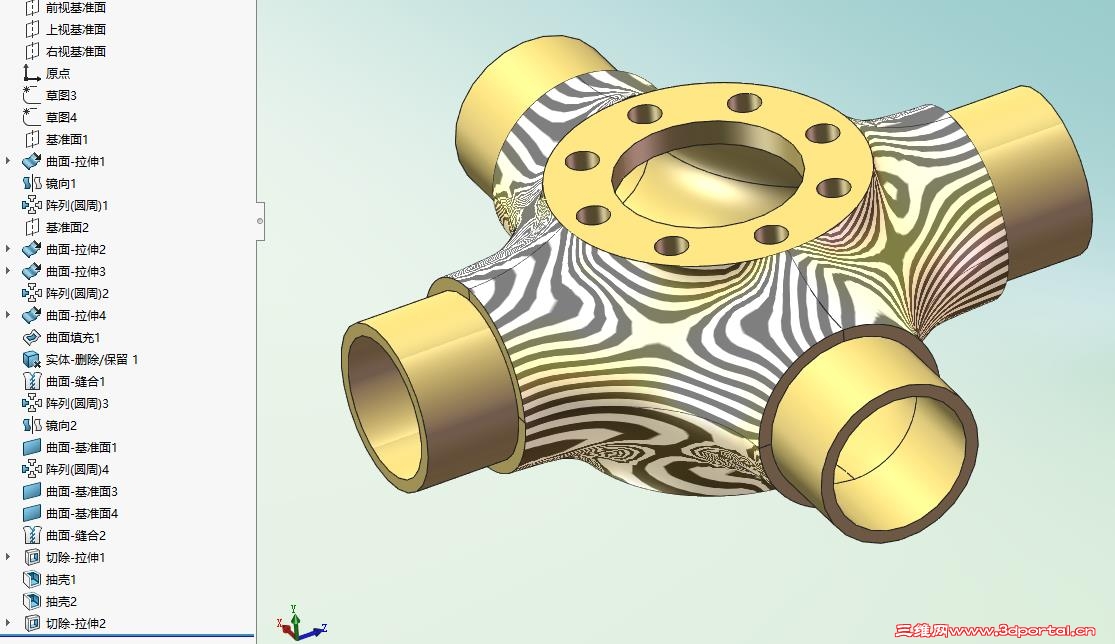Click the 阵列(圆周)1 circular pattern icon
This screenshot has height=644, width=1115.
pos(32,205)
